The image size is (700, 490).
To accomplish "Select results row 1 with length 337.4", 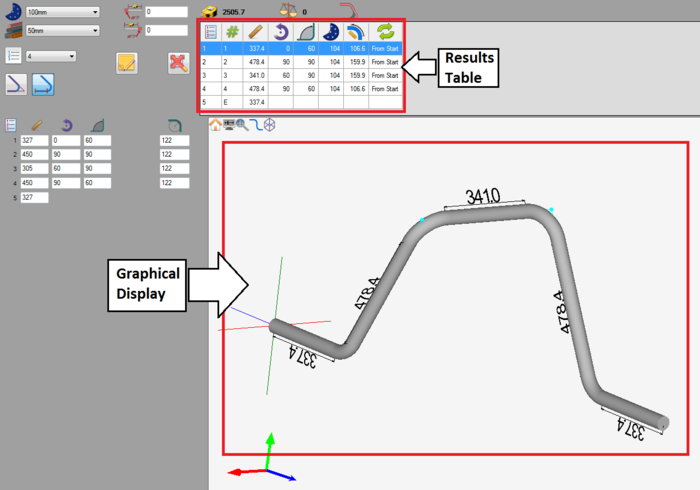I will [301, 49].
